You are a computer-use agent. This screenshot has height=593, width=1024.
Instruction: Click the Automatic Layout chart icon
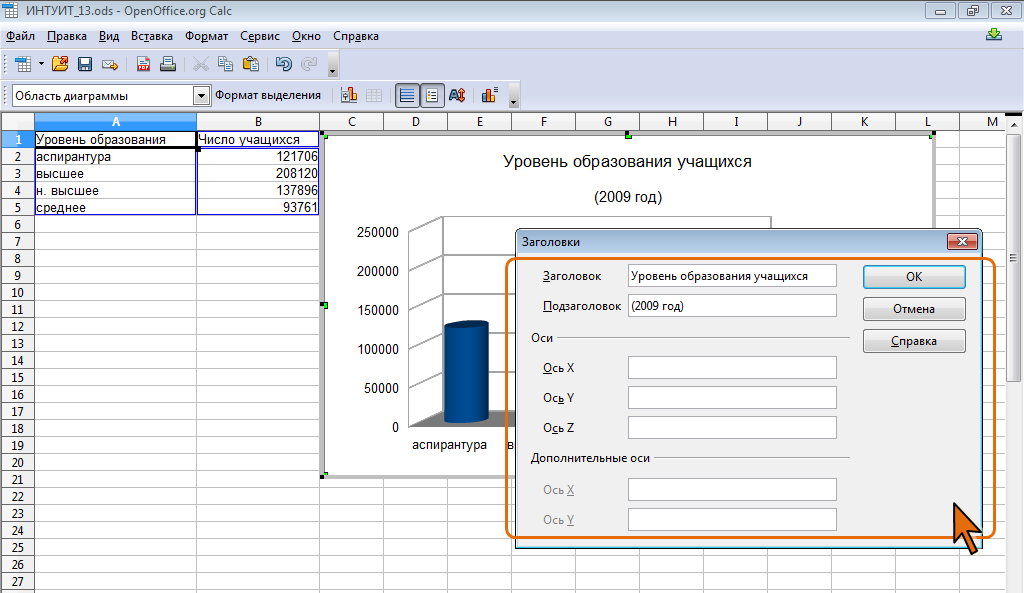(x=490, y=95)
